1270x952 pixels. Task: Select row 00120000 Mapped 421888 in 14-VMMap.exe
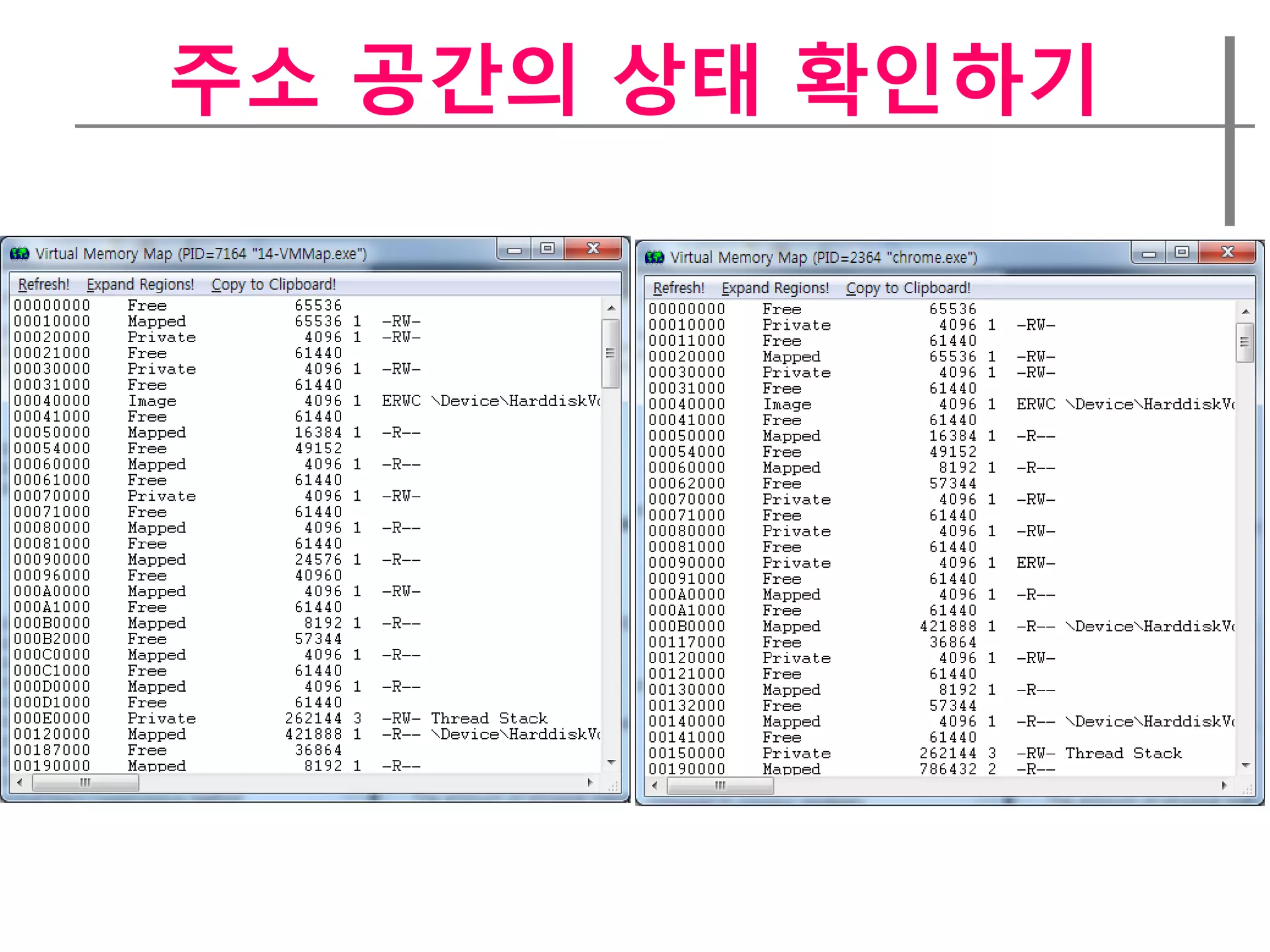(307, 734)
